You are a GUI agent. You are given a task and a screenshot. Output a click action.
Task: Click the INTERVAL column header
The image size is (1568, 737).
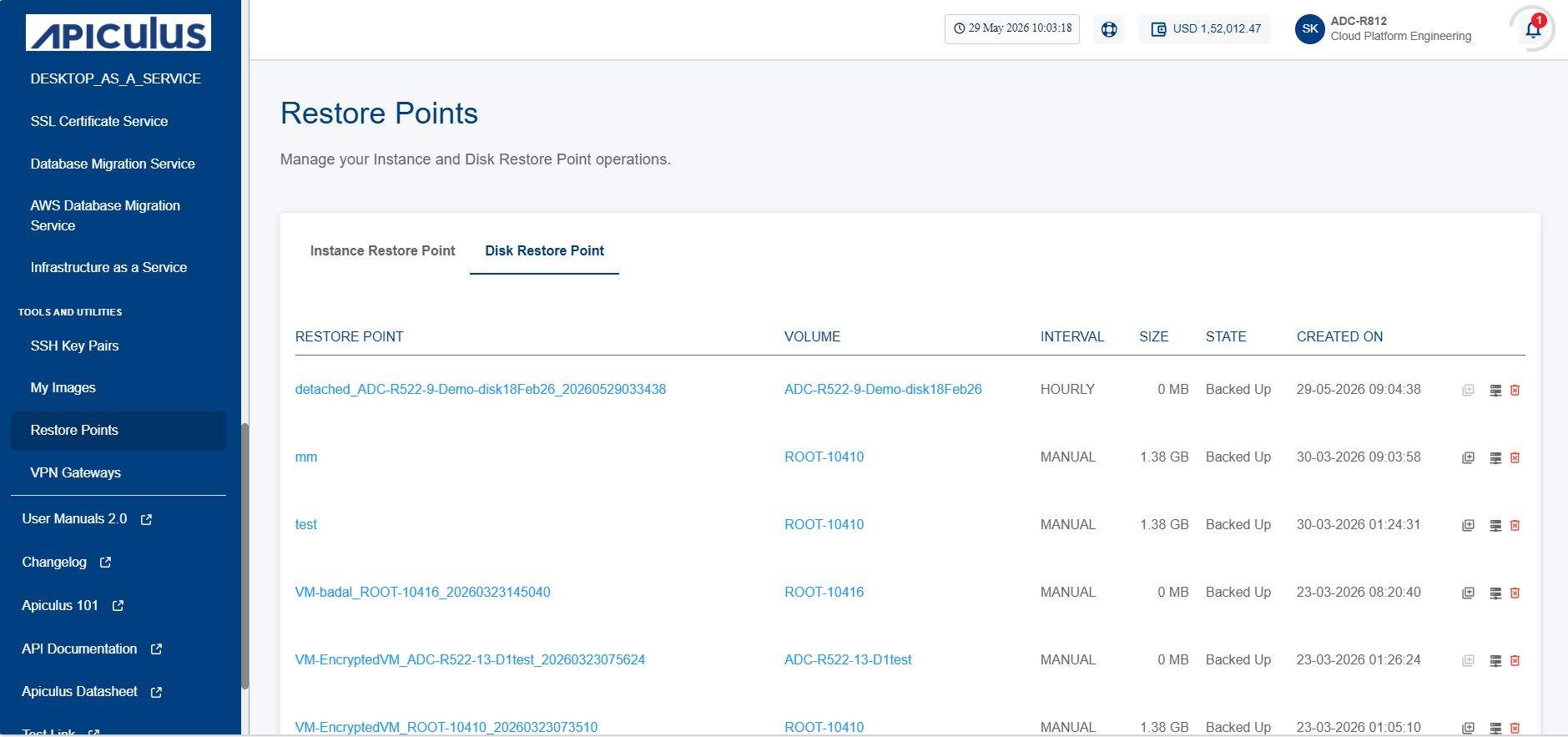click(1071, 336)
